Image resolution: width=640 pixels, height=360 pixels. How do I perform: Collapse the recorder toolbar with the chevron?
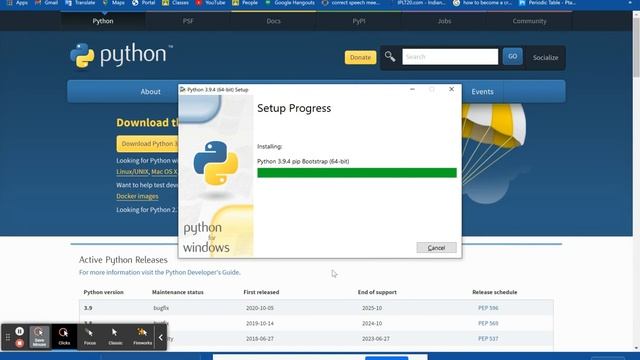(x=161, y=338)
